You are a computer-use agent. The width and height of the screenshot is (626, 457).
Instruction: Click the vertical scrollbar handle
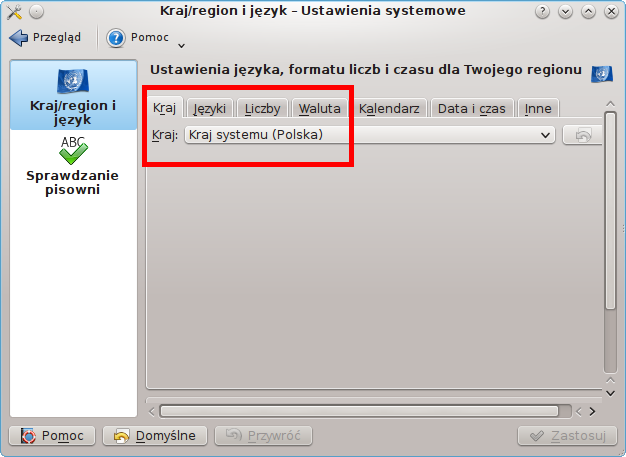point(610,210)
